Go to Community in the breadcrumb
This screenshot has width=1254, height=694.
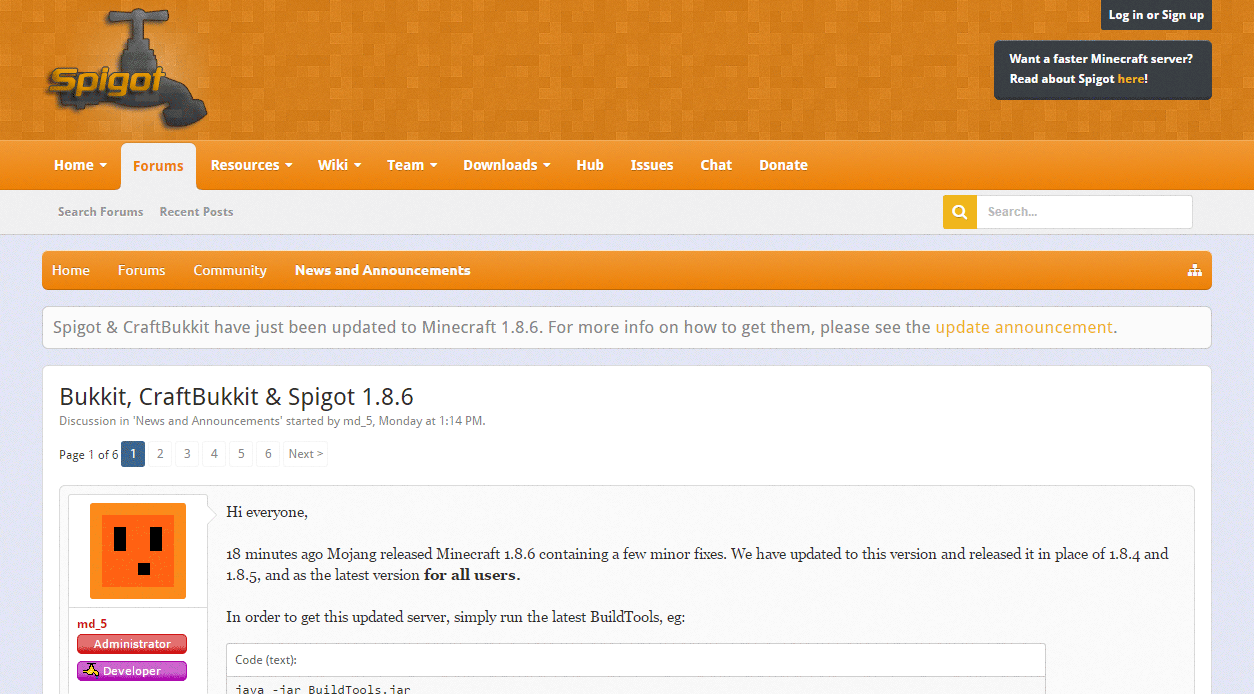[x=230, y=270]
